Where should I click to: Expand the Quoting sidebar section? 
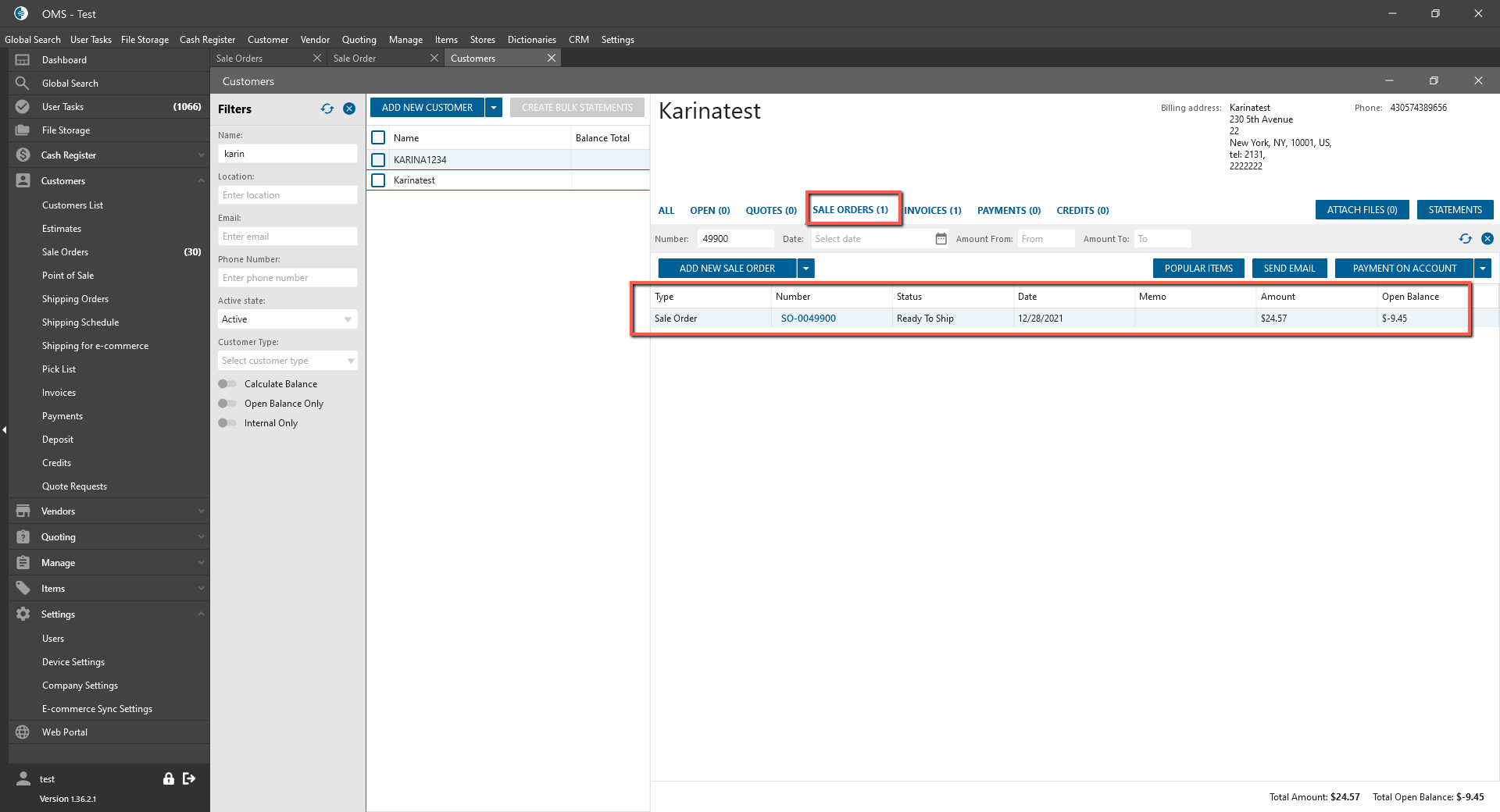(201, 537)
